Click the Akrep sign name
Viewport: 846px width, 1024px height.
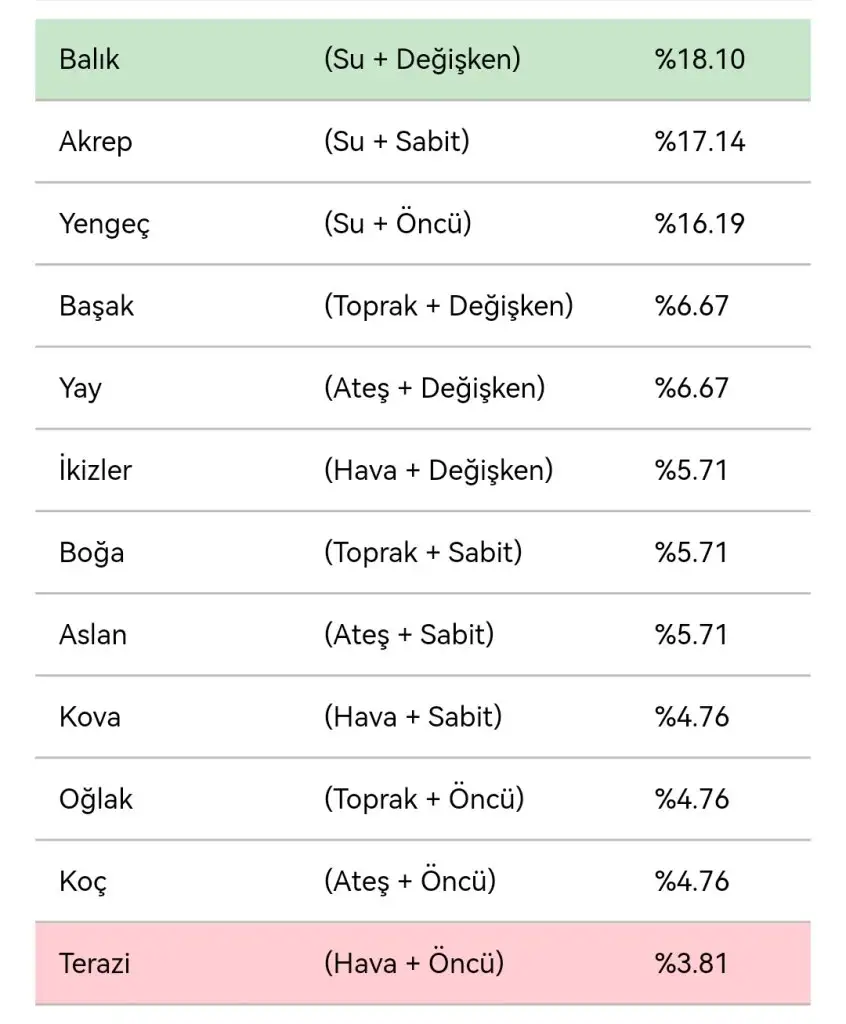tap(95, 142)
